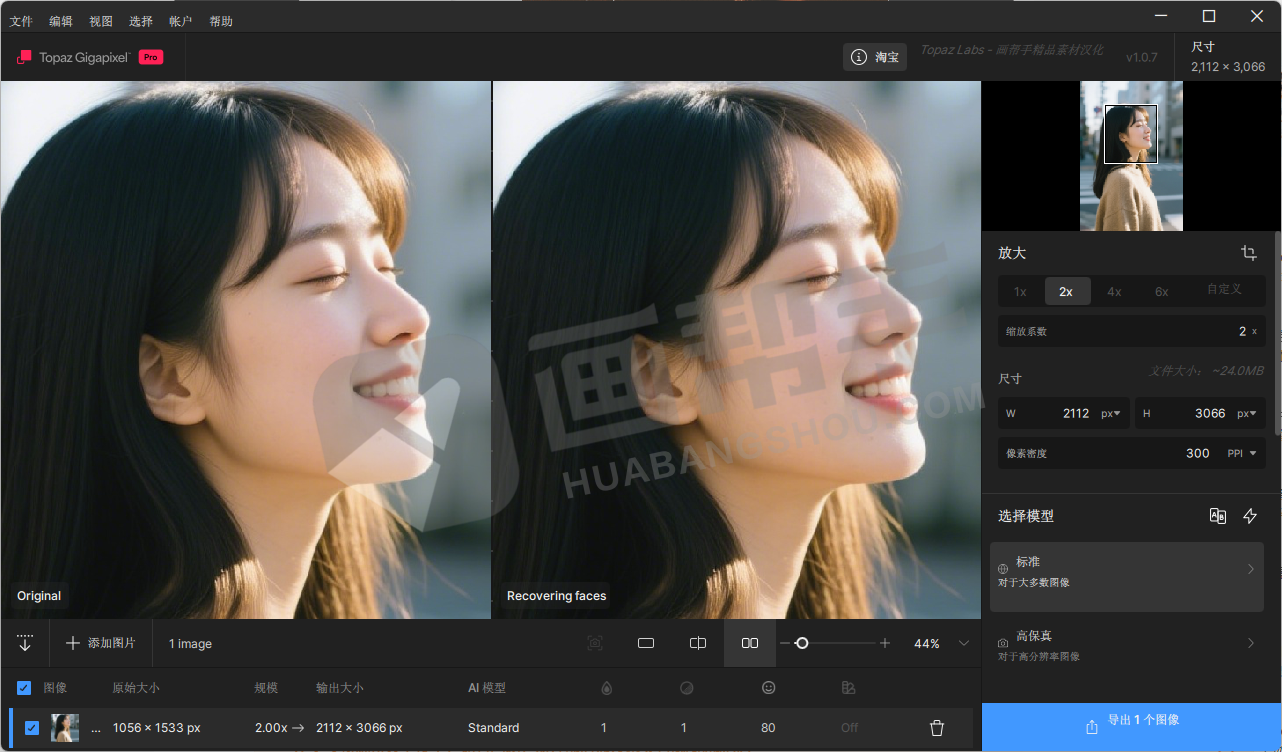Toggle the select-all images checkbox
The width and height of the screenshot is (1282, 752).
pos(25,688)
